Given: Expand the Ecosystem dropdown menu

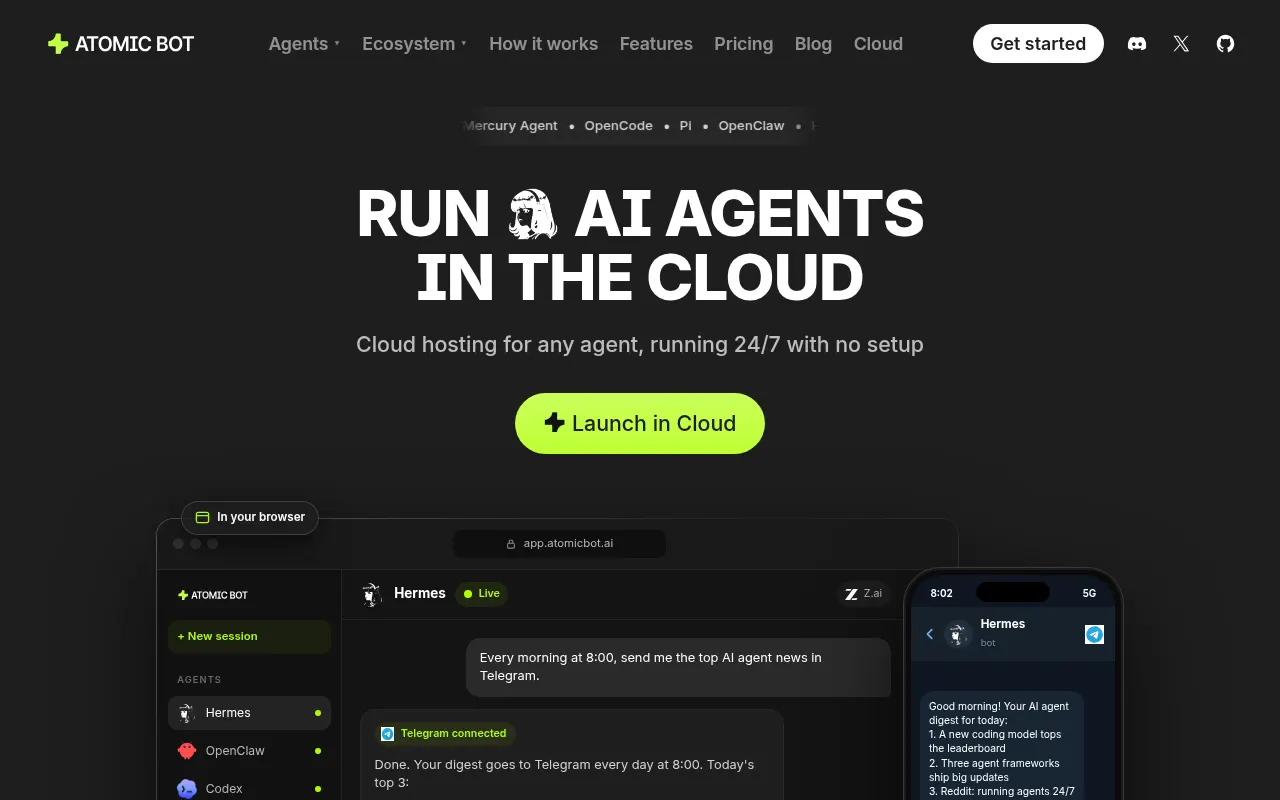Looking at the screenshot, I should pyautogui.click(x=414, y=44).
